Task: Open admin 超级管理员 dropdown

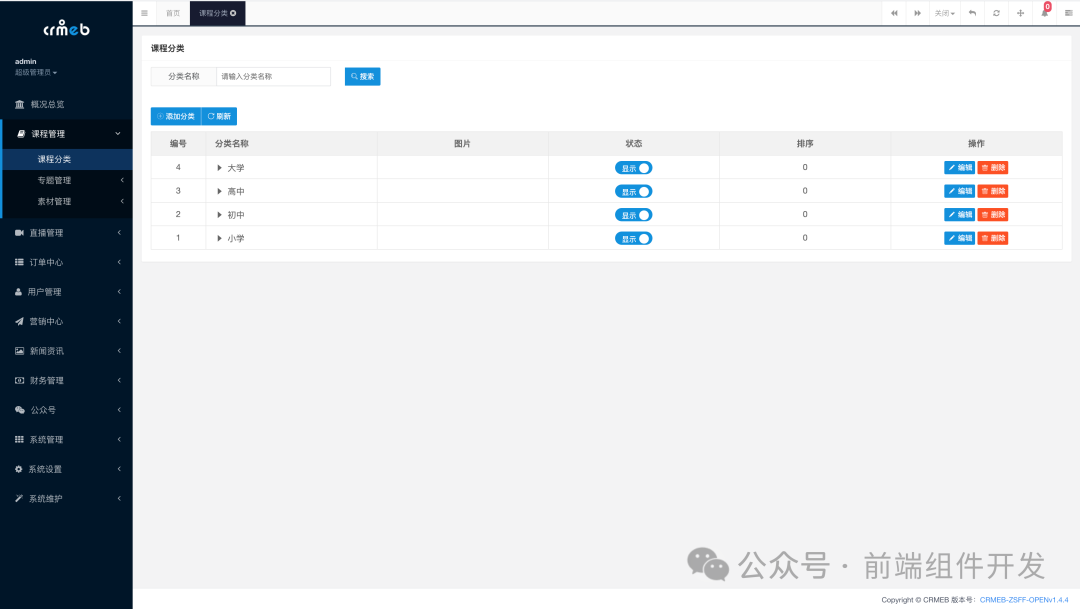Action: (x=36, y=67)
